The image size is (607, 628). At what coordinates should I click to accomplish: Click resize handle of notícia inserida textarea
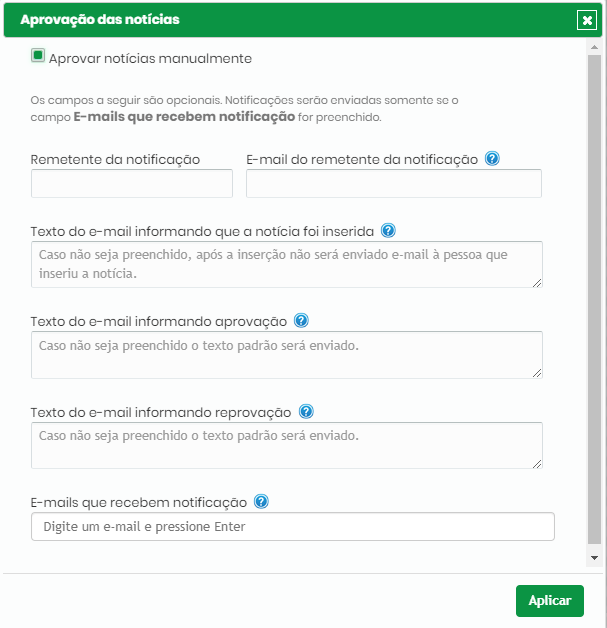tap(537, 283)
